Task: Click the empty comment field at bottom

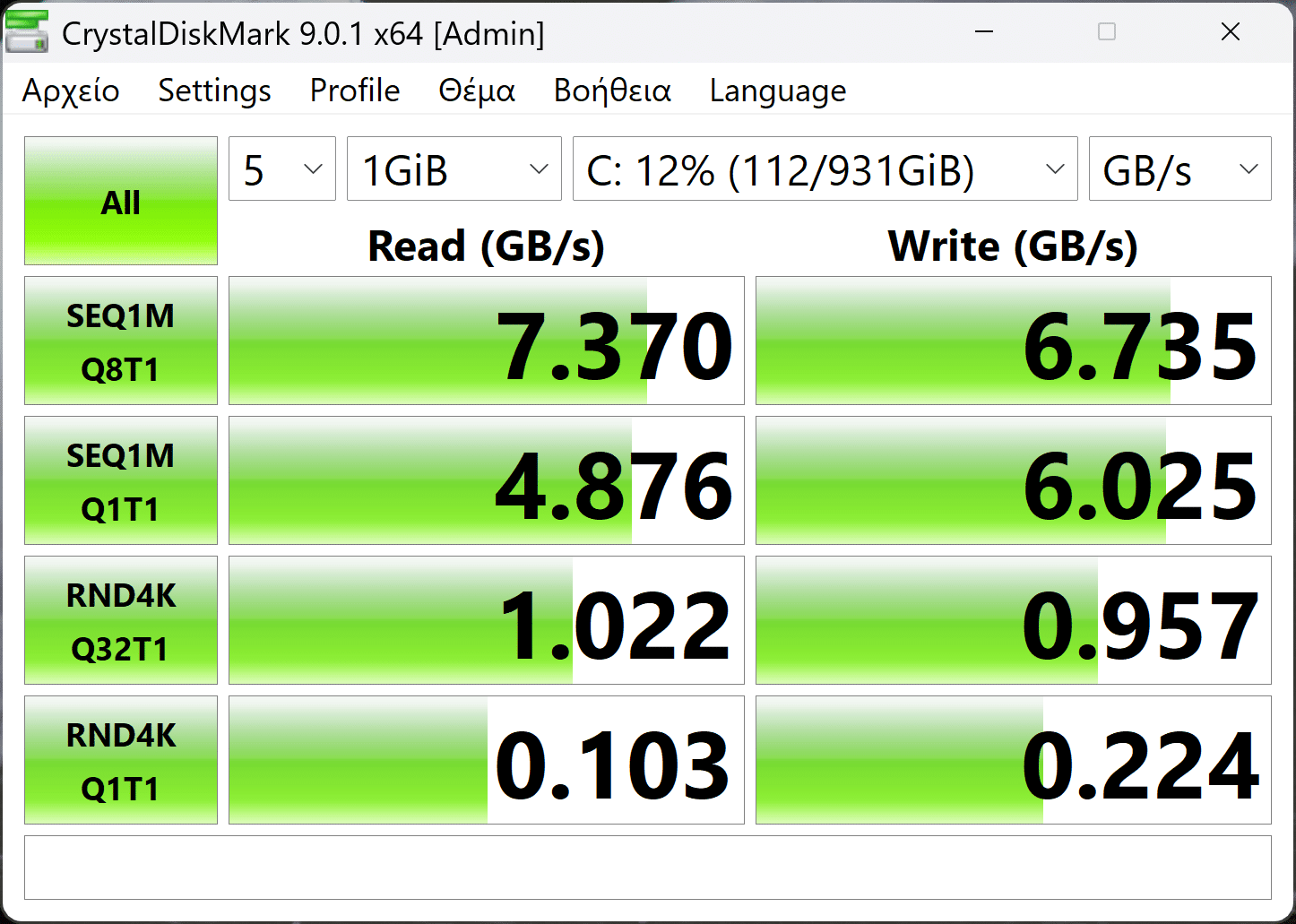Action: (647, 868)
